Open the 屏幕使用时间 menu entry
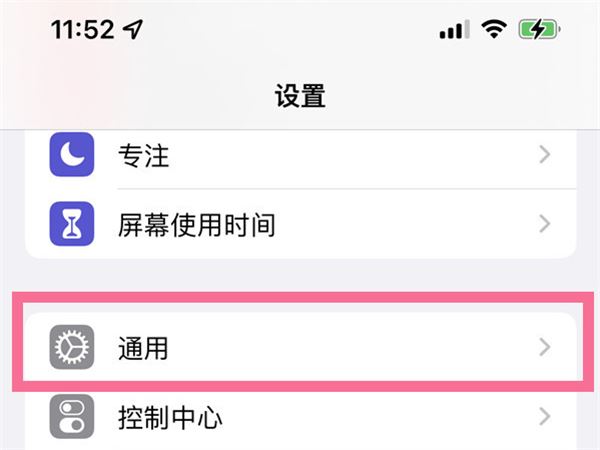The image size is (600, 450). pos(196,224)
